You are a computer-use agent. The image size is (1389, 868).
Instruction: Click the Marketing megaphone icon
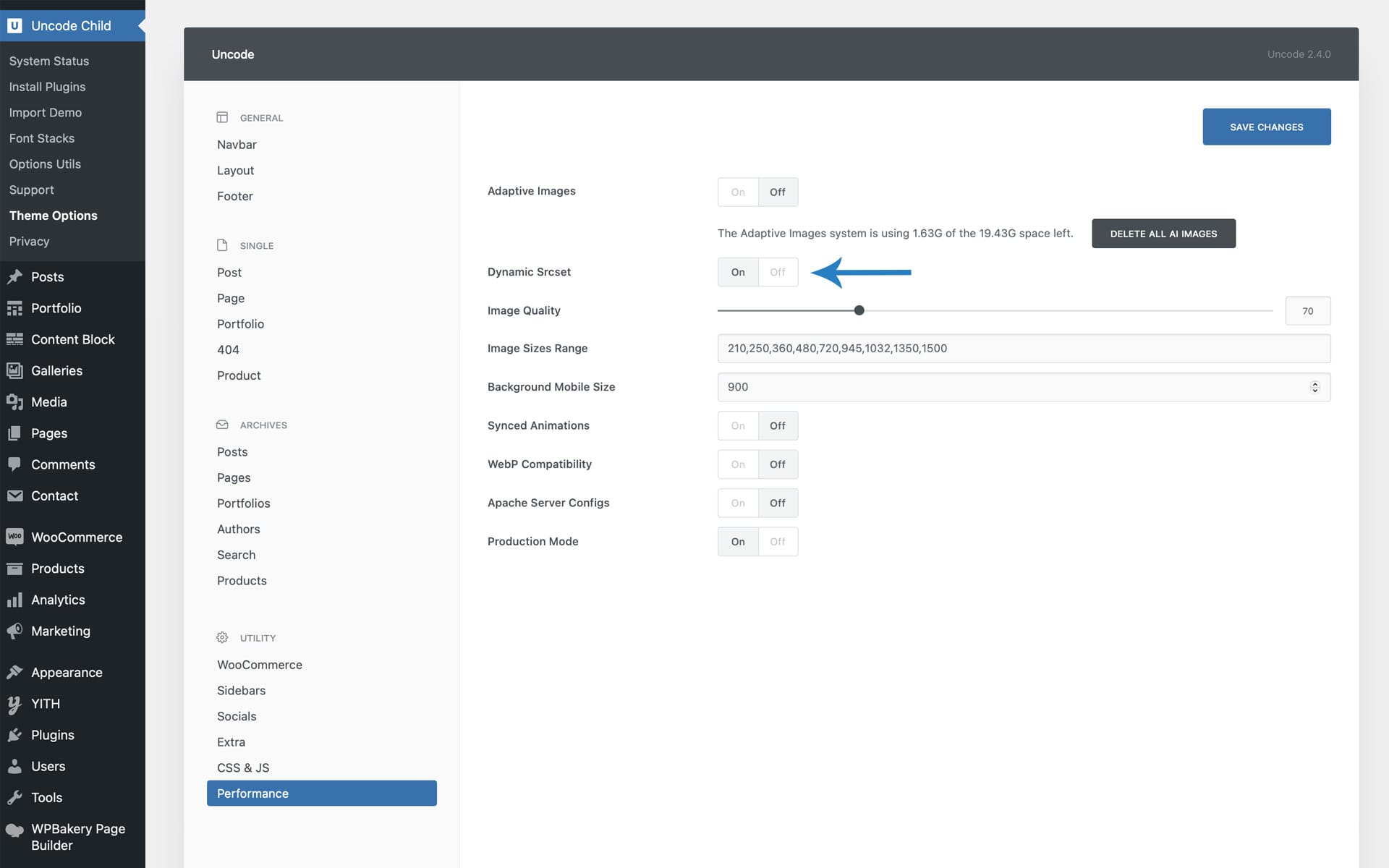(x=14, y=631)
